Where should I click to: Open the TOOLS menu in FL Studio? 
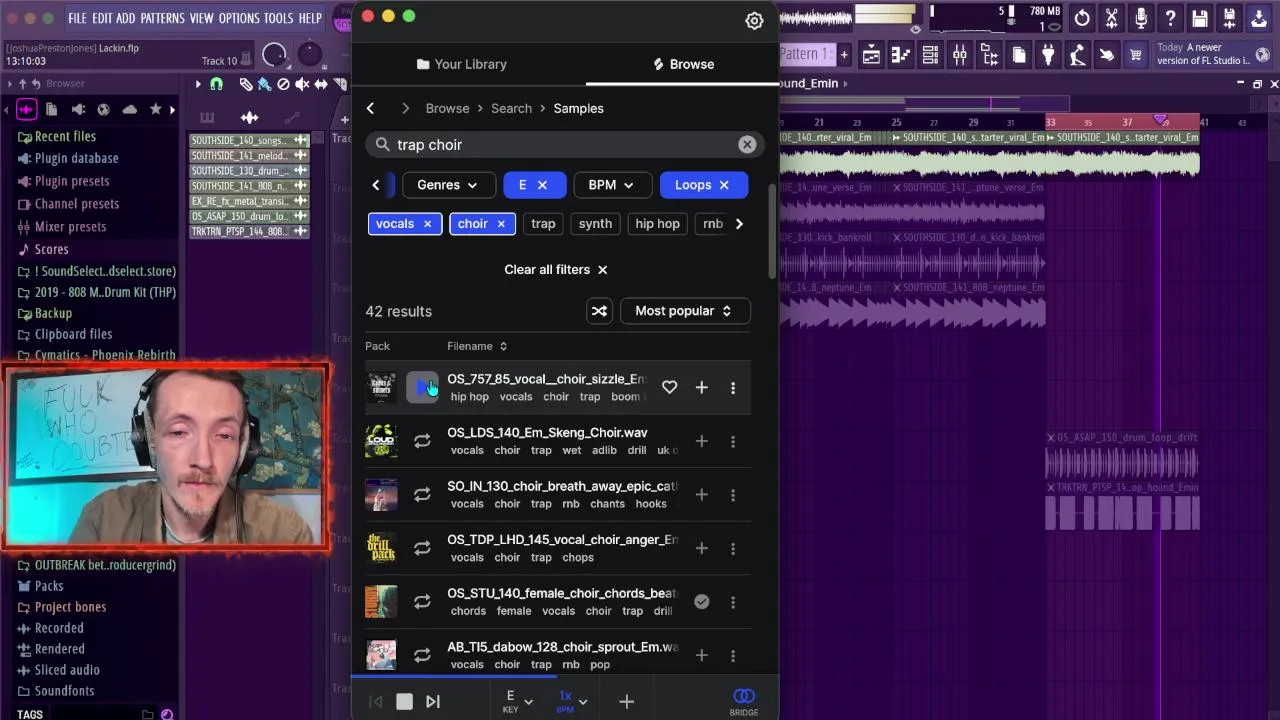coord(279,18)
